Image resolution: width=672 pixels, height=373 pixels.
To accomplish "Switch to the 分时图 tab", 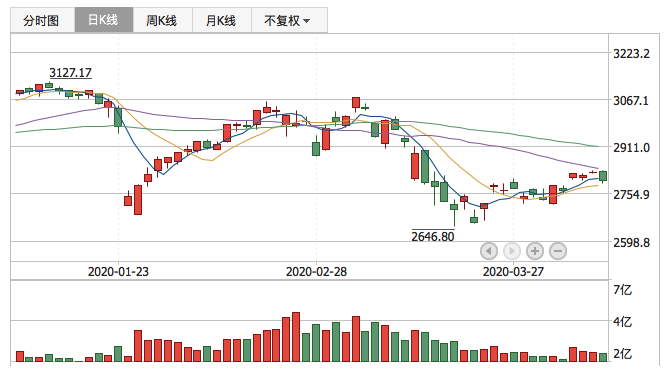I will [42, 20].
